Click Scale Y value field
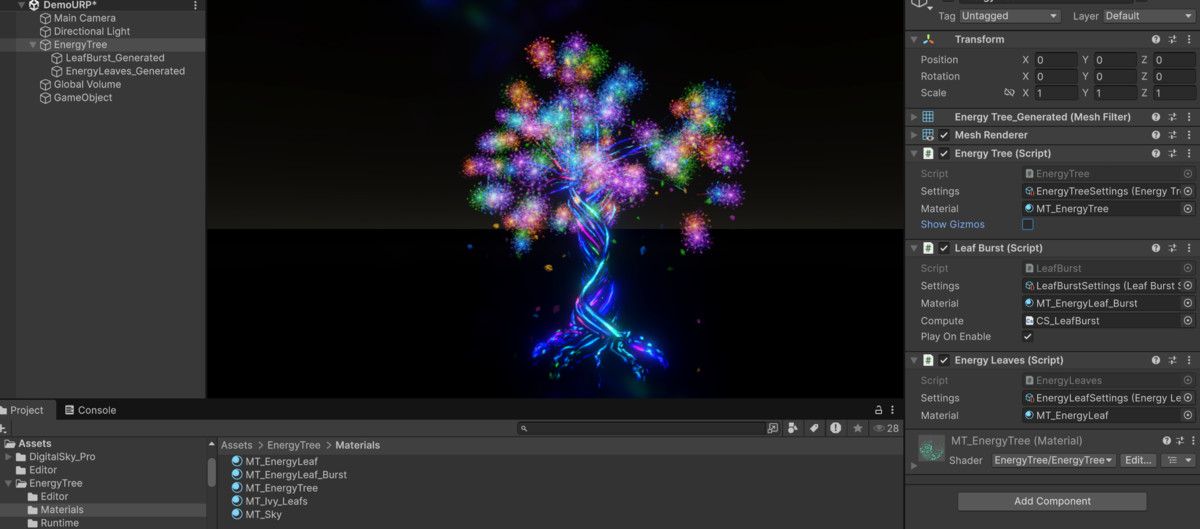This screenshot has height=529, width=1200. 1115,93
